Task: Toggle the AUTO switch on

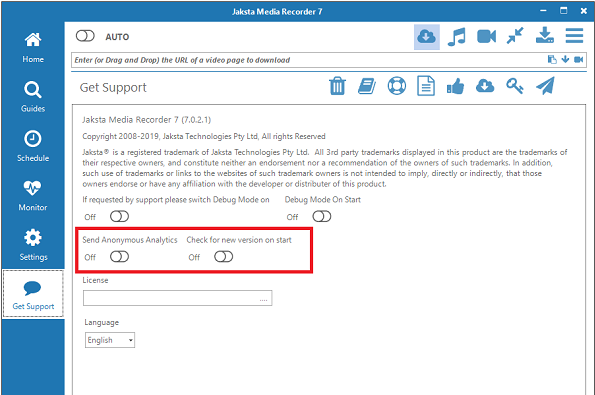Action: (x=85, y=36)
